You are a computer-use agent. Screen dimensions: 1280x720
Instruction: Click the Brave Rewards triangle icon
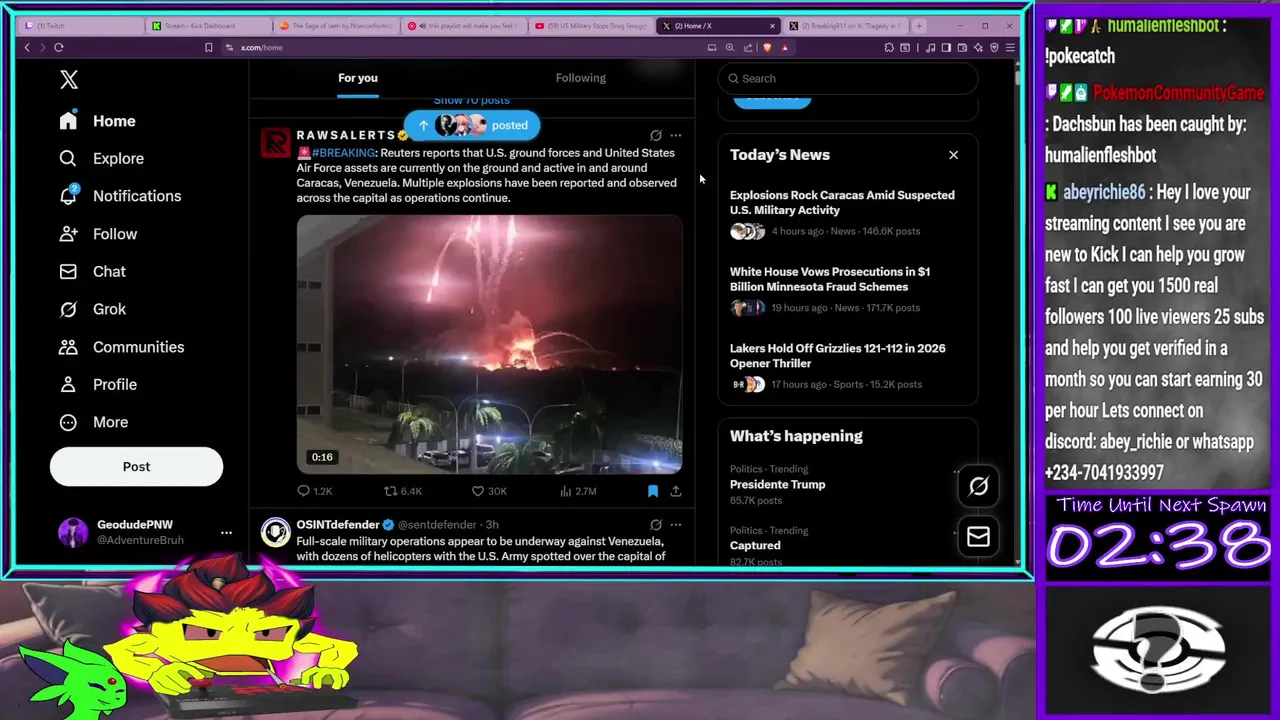[x=785, y=47]
